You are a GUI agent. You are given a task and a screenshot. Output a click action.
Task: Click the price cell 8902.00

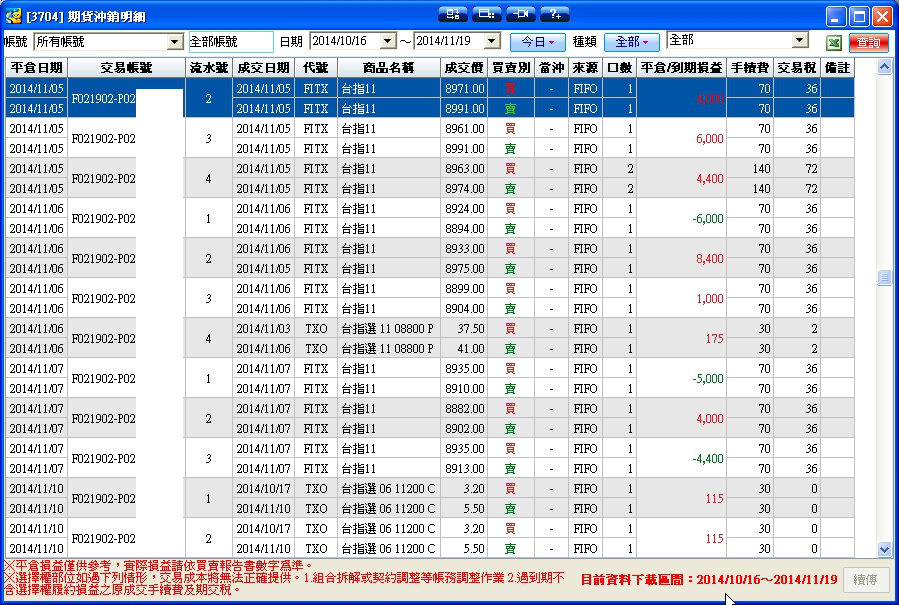click(464, 428)
